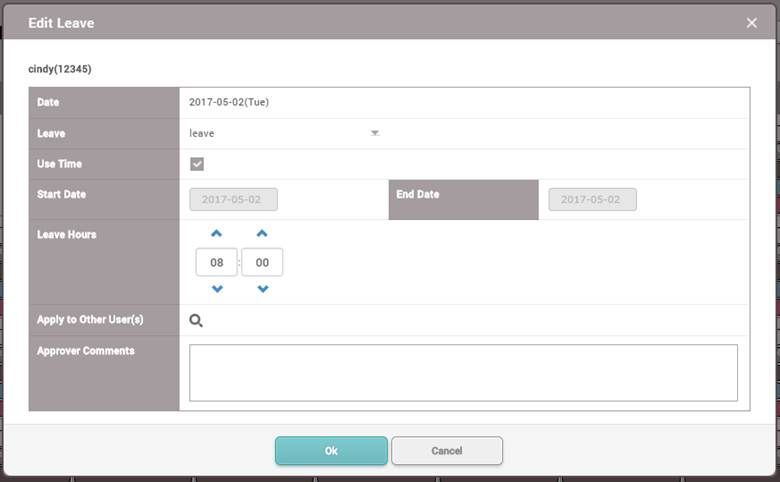The height and width of the screenshot is (482, 780).
Task: Click the Apply to Other User(s) label
Action: [x=90, y=320]
